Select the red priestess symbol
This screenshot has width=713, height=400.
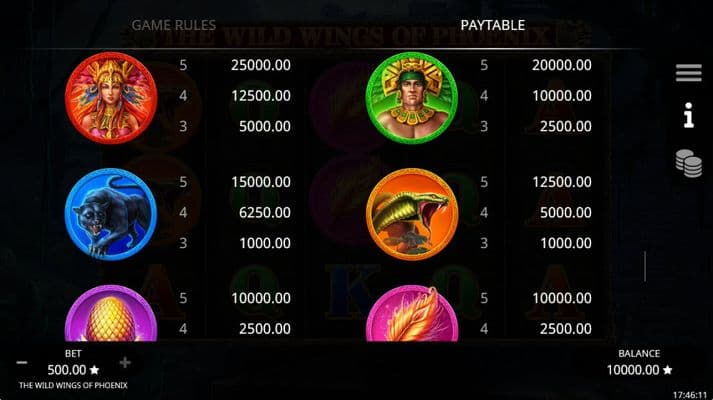tap(111, 98)
